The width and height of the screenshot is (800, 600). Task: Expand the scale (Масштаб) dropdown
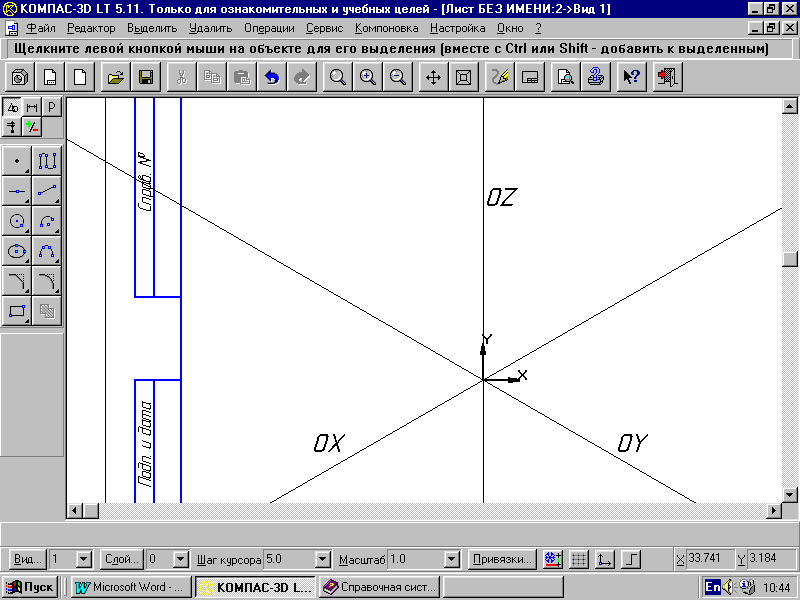(x=452, y=560)
